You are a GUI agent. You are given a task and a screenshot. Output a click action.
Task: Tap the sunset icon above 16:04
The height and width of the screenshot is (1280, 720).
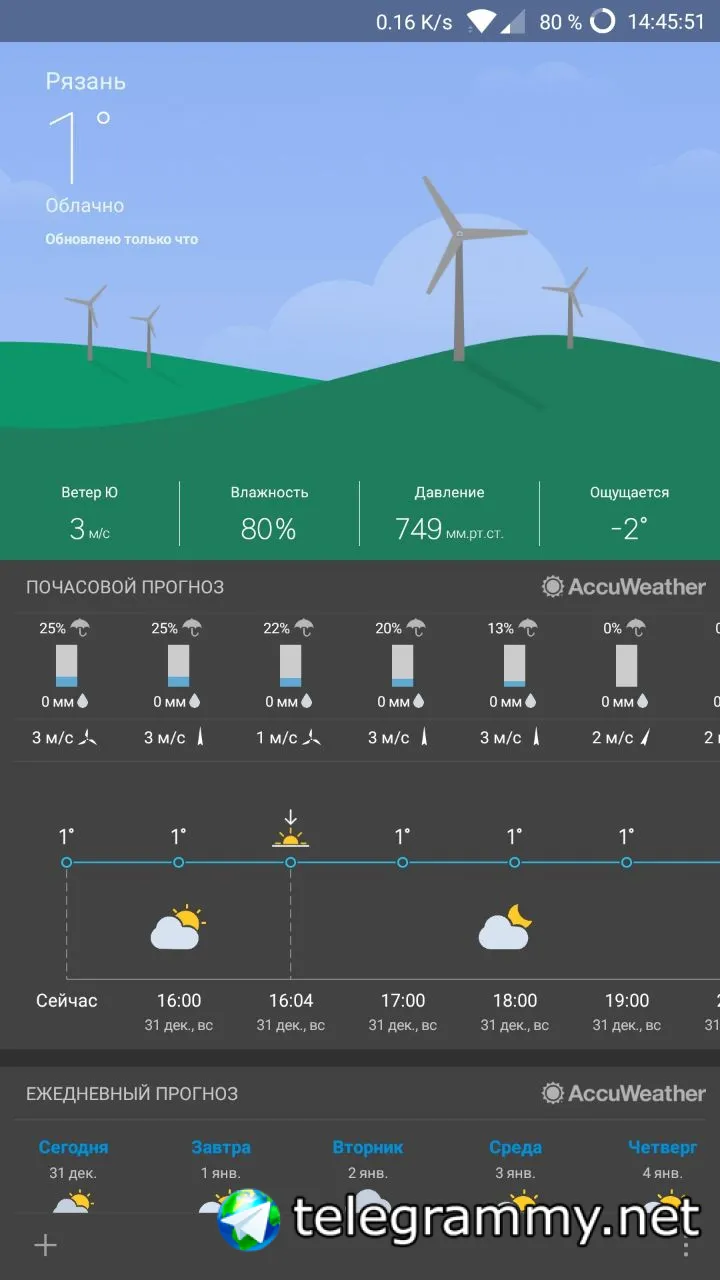point(290,829)
